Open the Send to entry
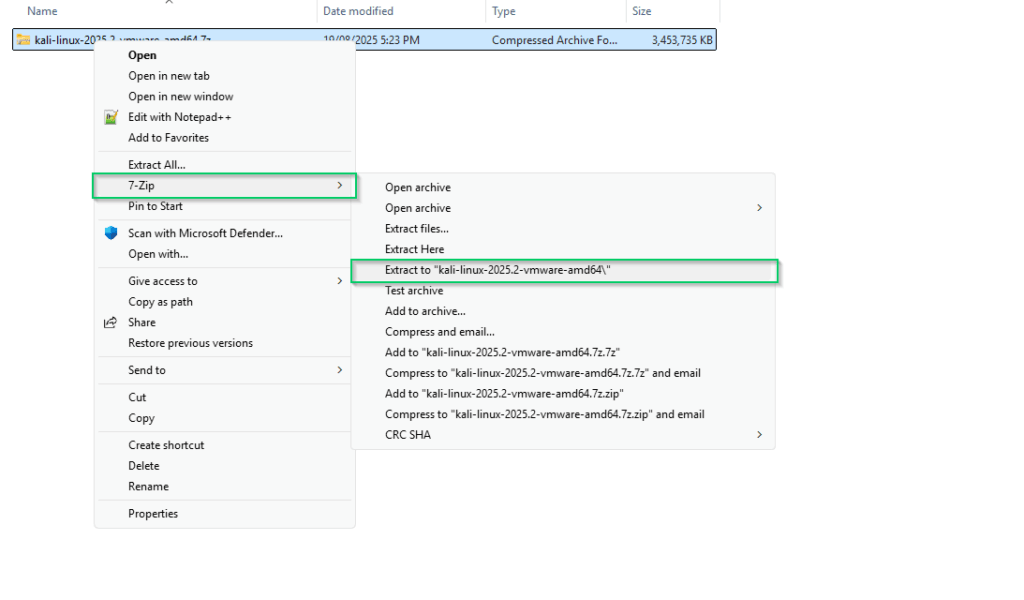 click(225, 370)
